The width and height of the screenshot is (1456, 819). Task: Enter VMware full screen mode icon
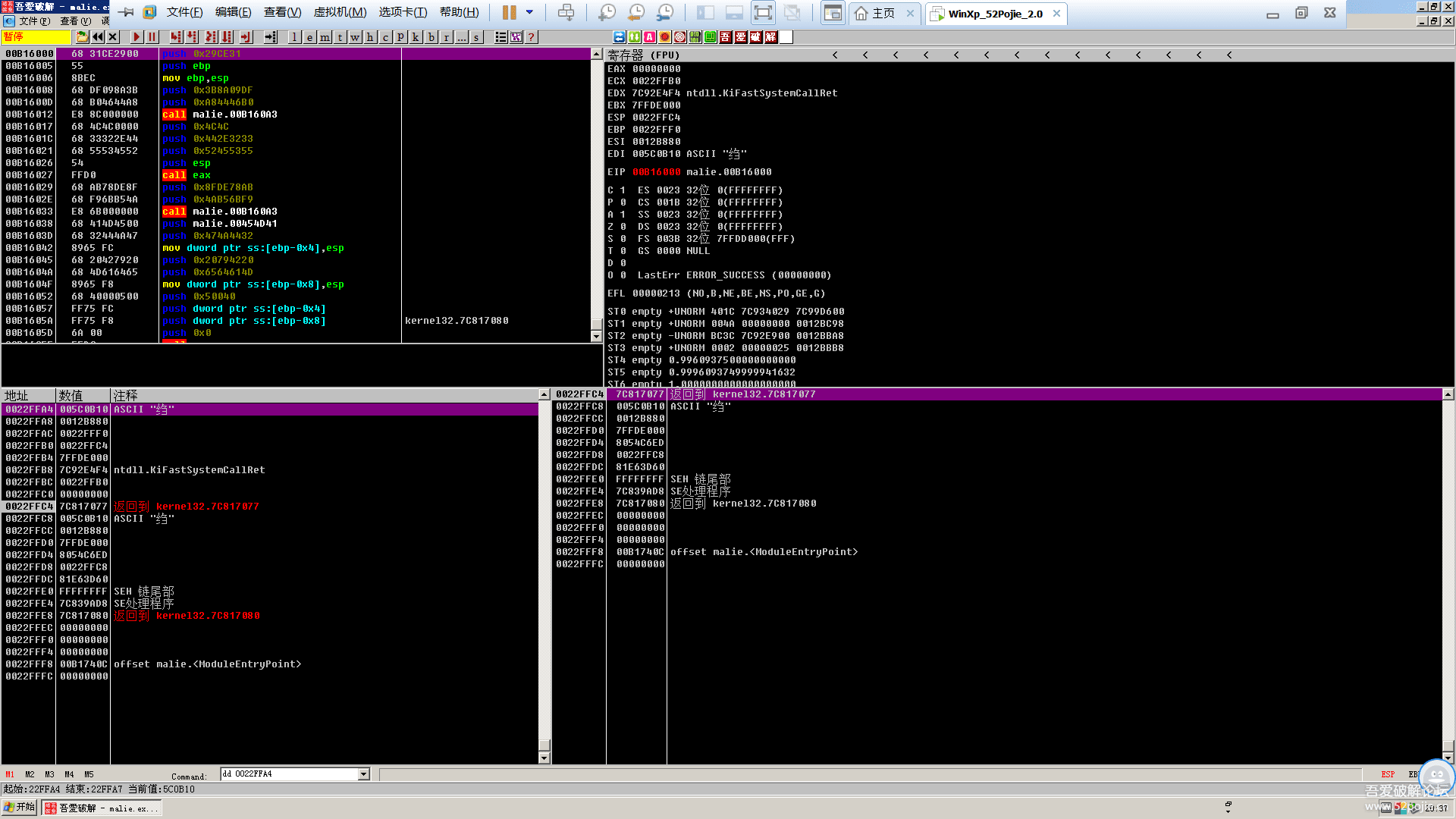(763, 13)
